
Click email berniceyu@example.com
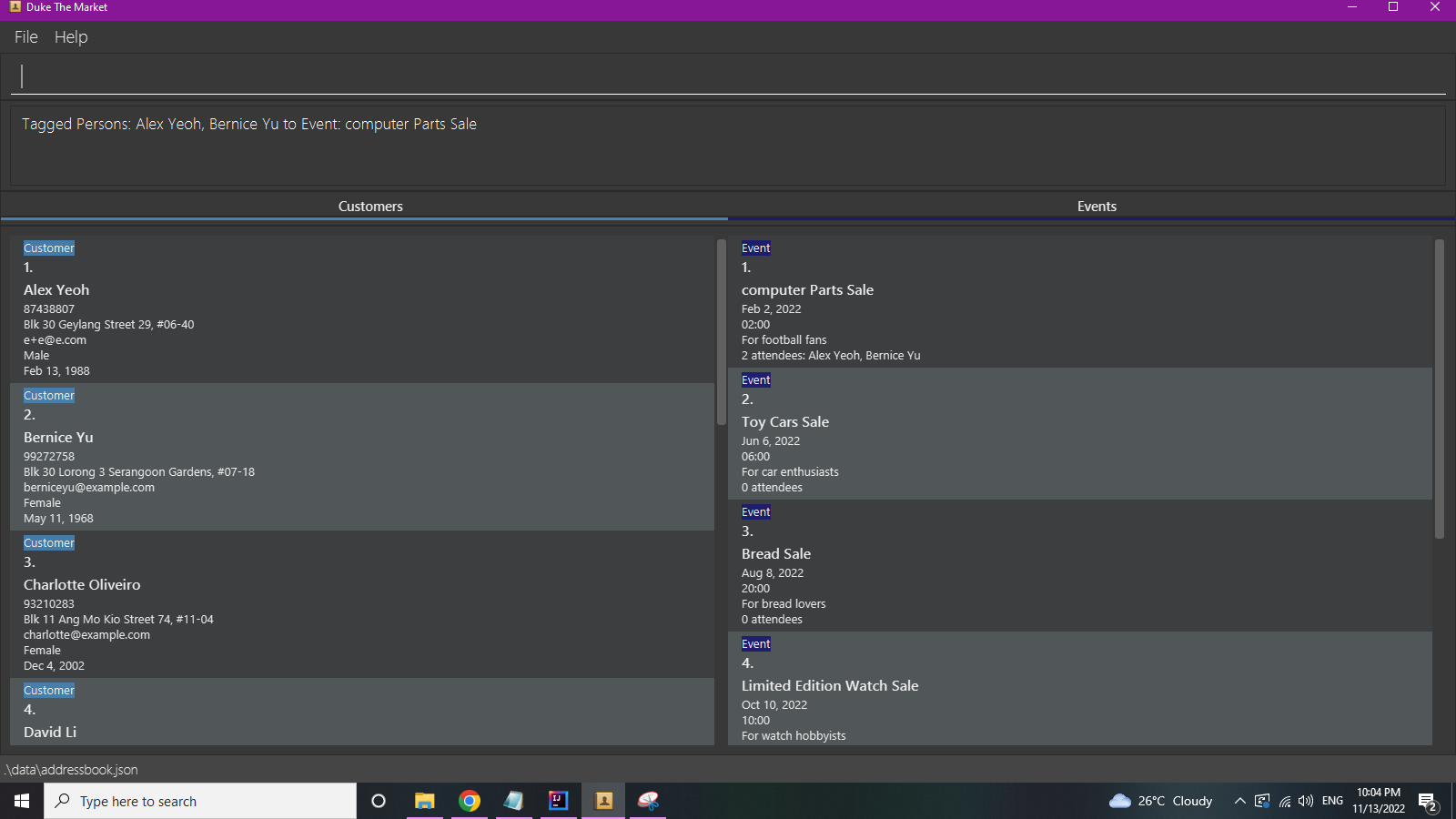(x=89, y=488)
